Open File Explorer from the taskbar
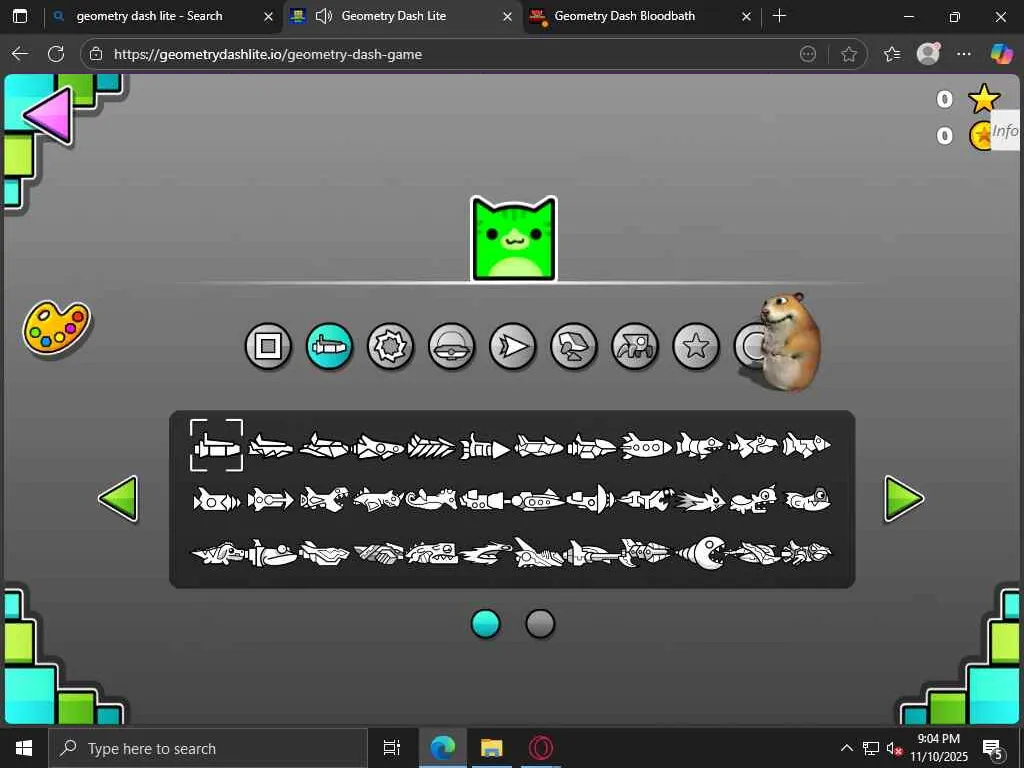 (x=491, y=748)
